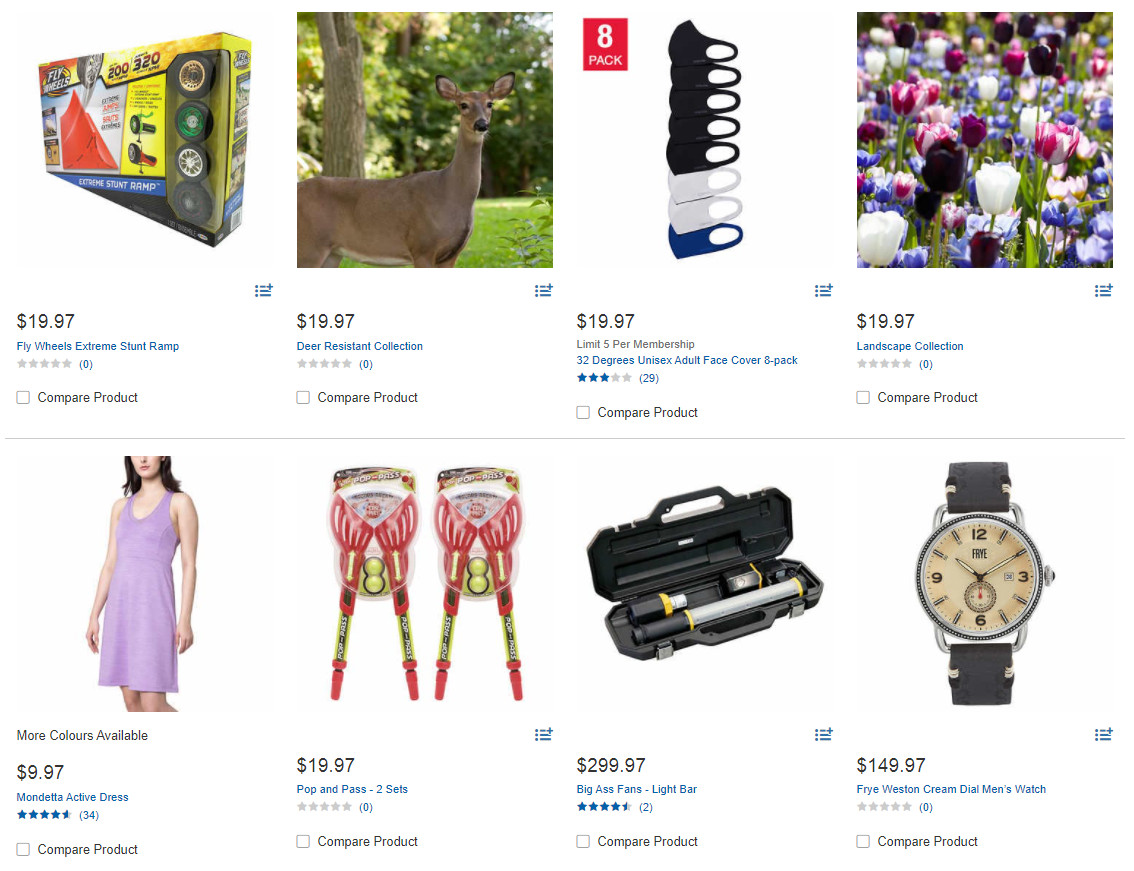Open Frye Weston Cream Dial Men's Watch link
Screen dimensions: 1134x871
click(x=951, y=789)
